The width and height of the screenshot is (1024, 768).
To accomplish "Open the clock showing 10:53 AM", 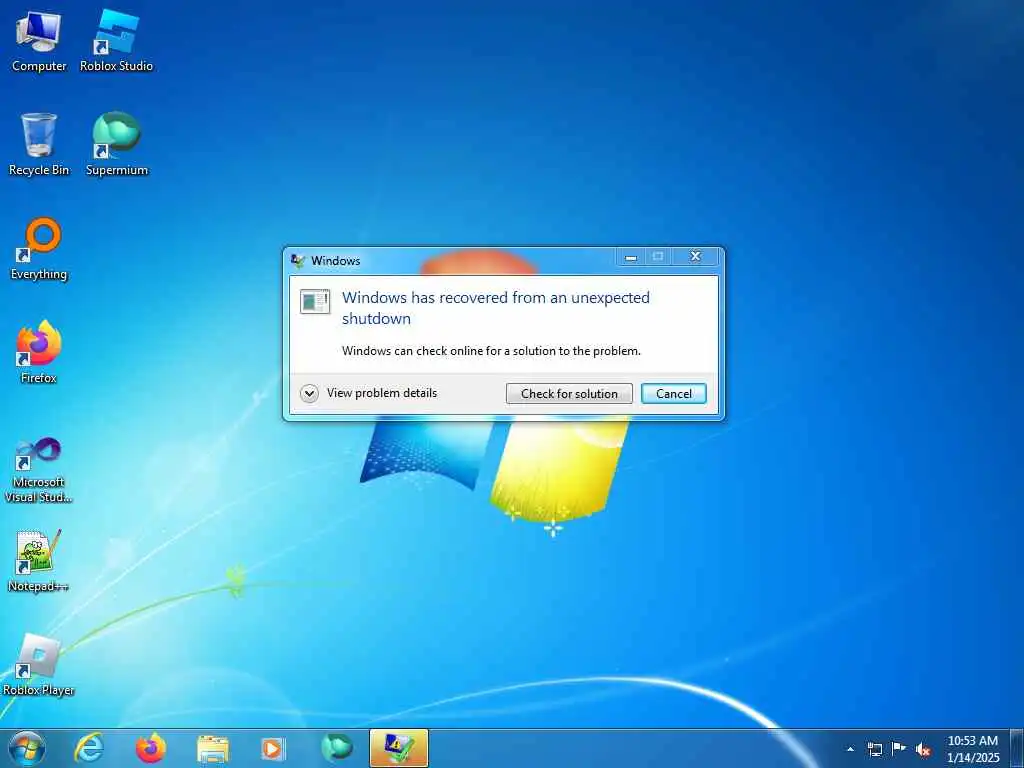I will click(972, 749).
